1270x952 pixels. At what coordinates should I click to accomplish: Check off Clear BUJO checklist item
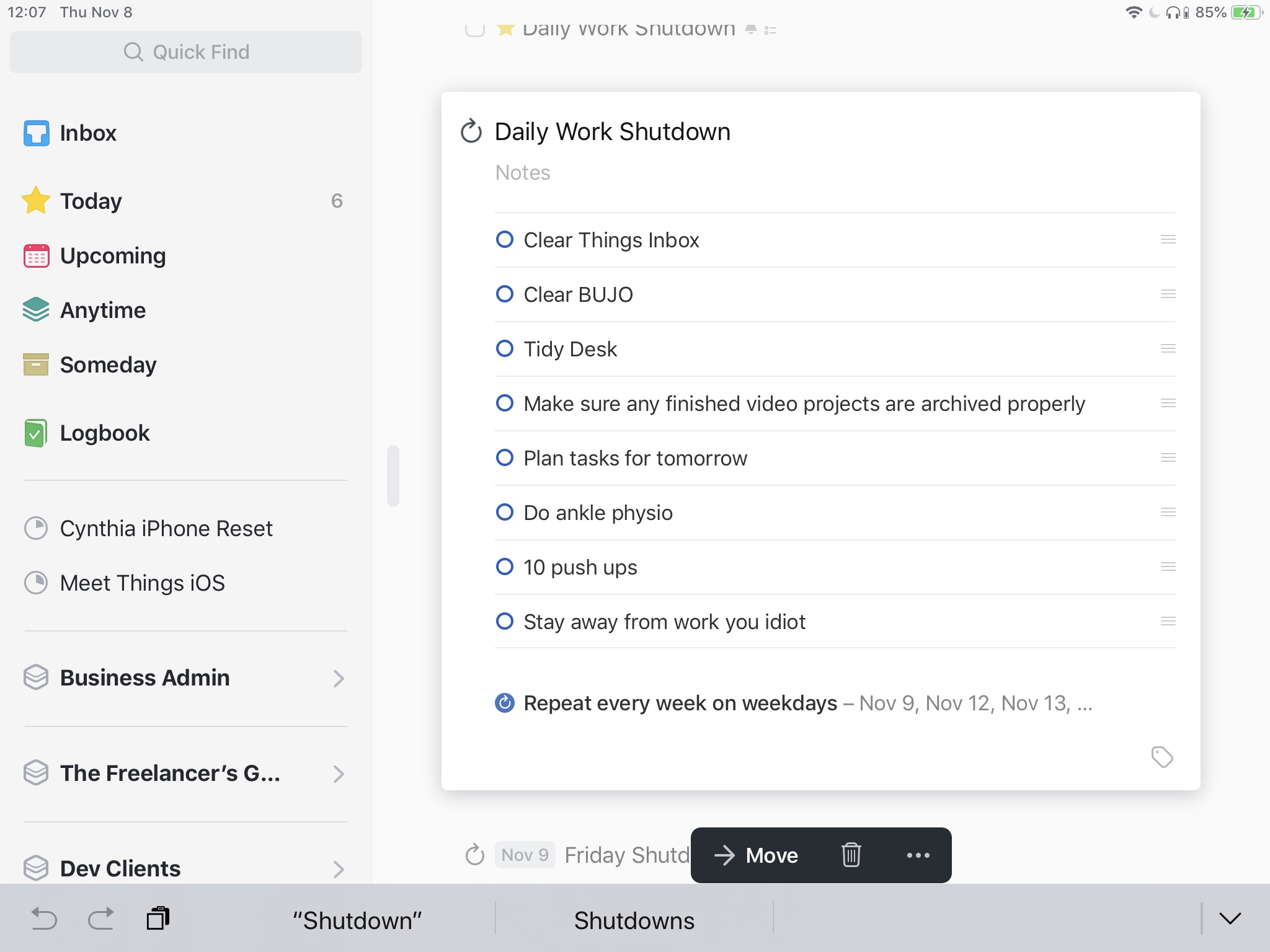click(505, 294)
